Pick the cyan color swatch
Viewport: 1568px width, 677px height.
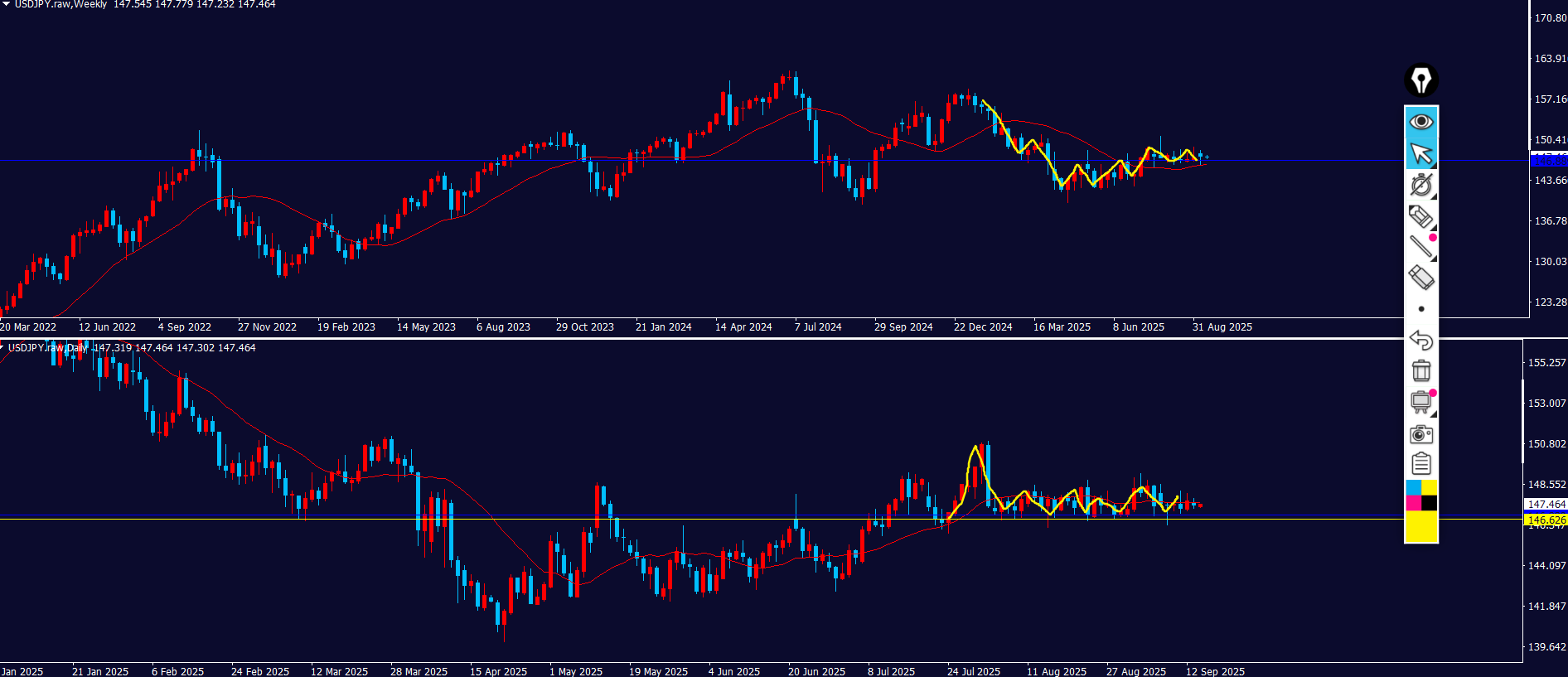coord(1413,488)
